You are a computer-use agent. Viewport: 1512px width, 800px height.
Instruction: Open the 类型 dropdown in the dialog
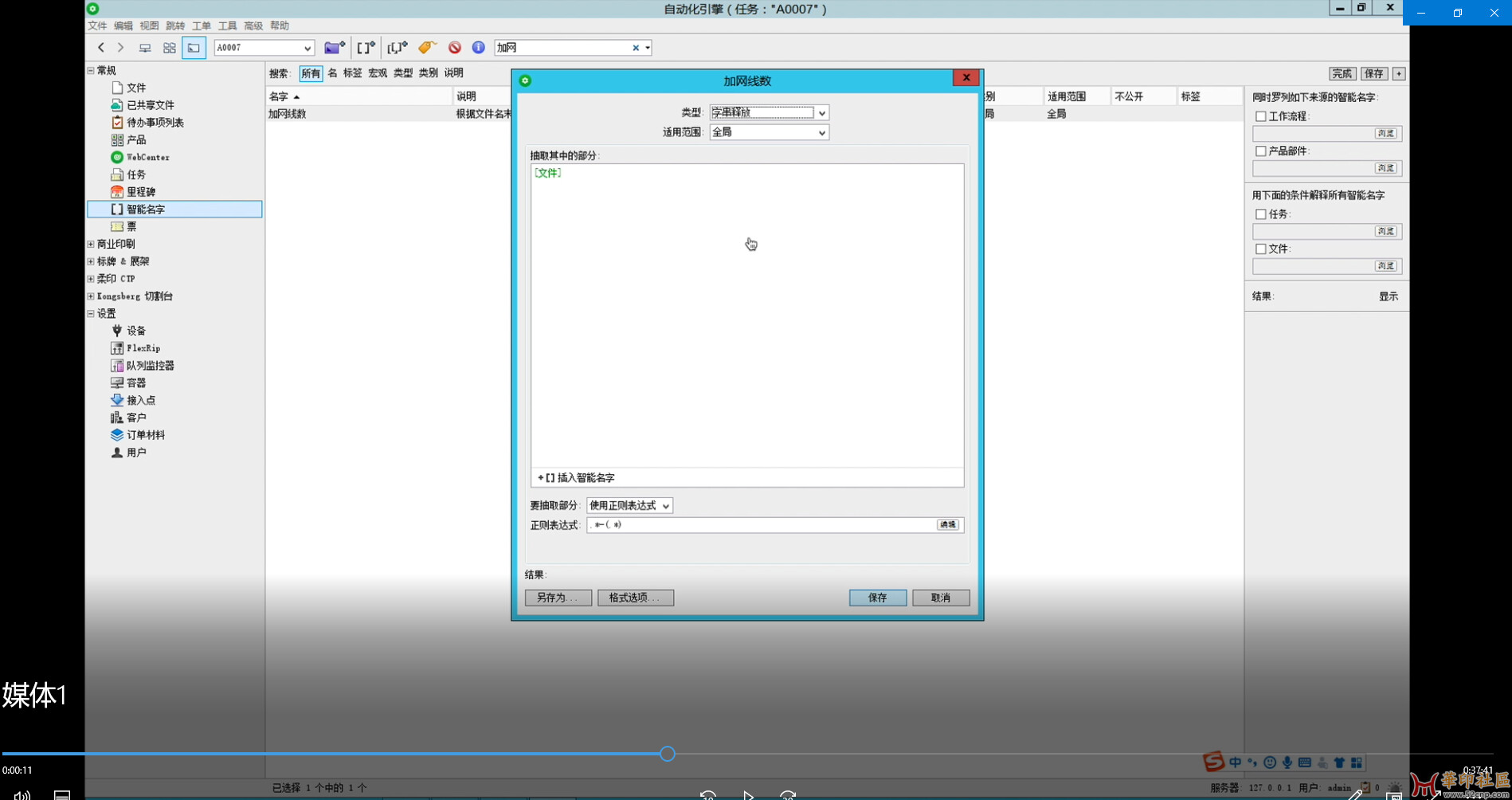tap(770, 113)
